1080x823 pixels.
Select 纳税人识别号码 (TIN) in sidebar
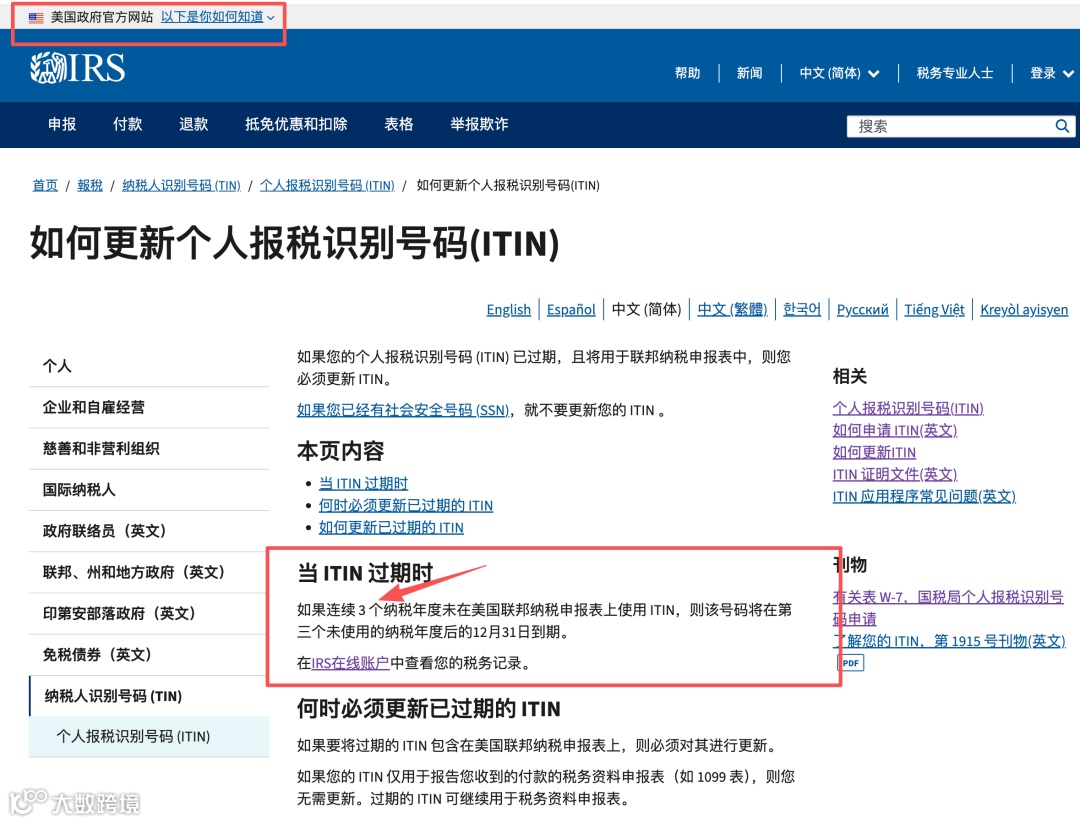[149, 696]
